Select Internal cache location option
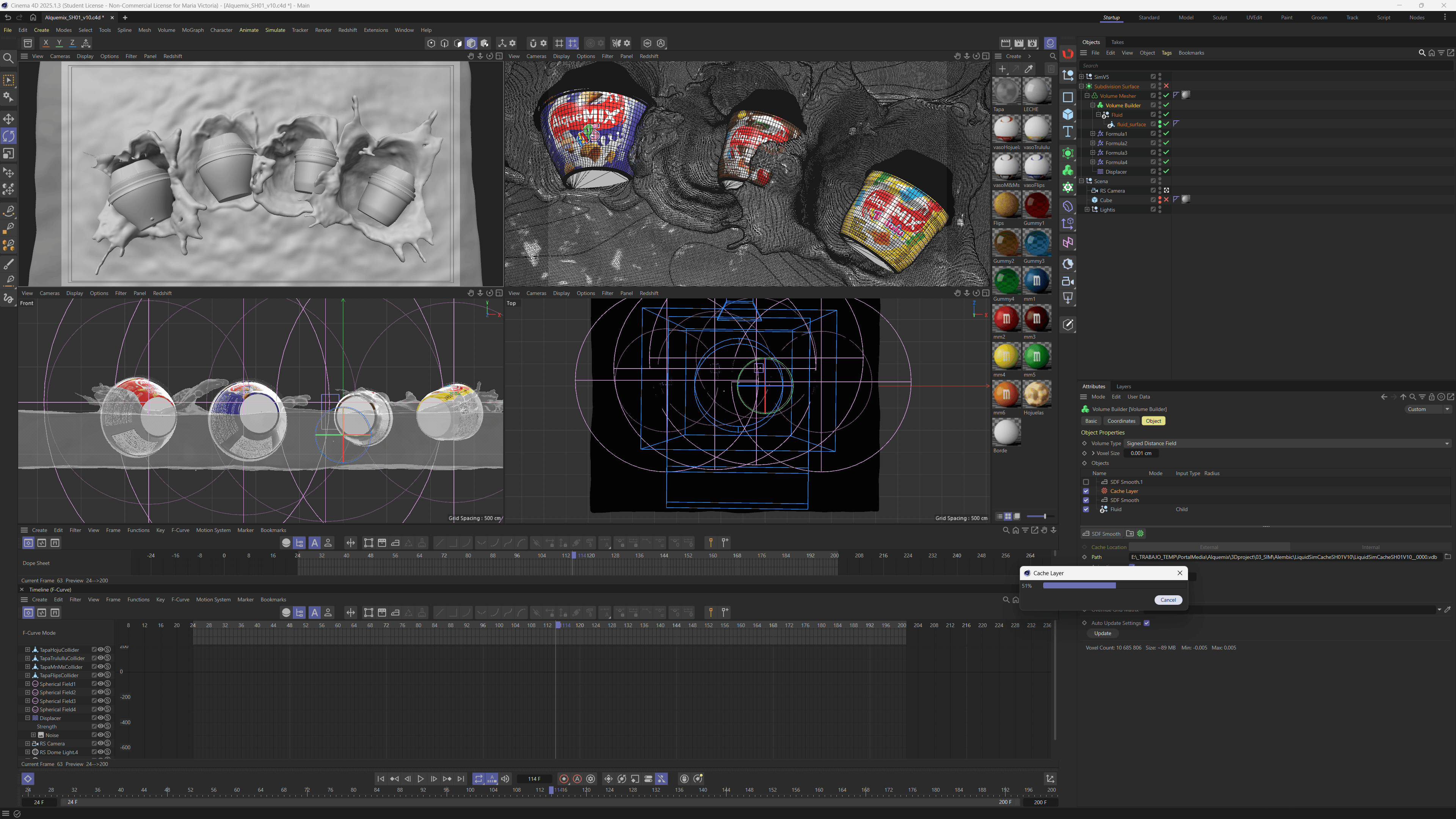 (x=1371, y=547)
